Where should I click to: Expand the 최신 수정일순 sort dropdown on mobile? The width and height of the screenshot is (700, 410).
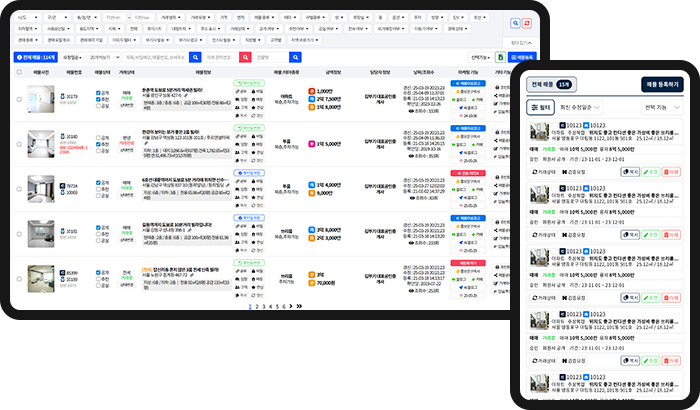[x=581, y=106]
